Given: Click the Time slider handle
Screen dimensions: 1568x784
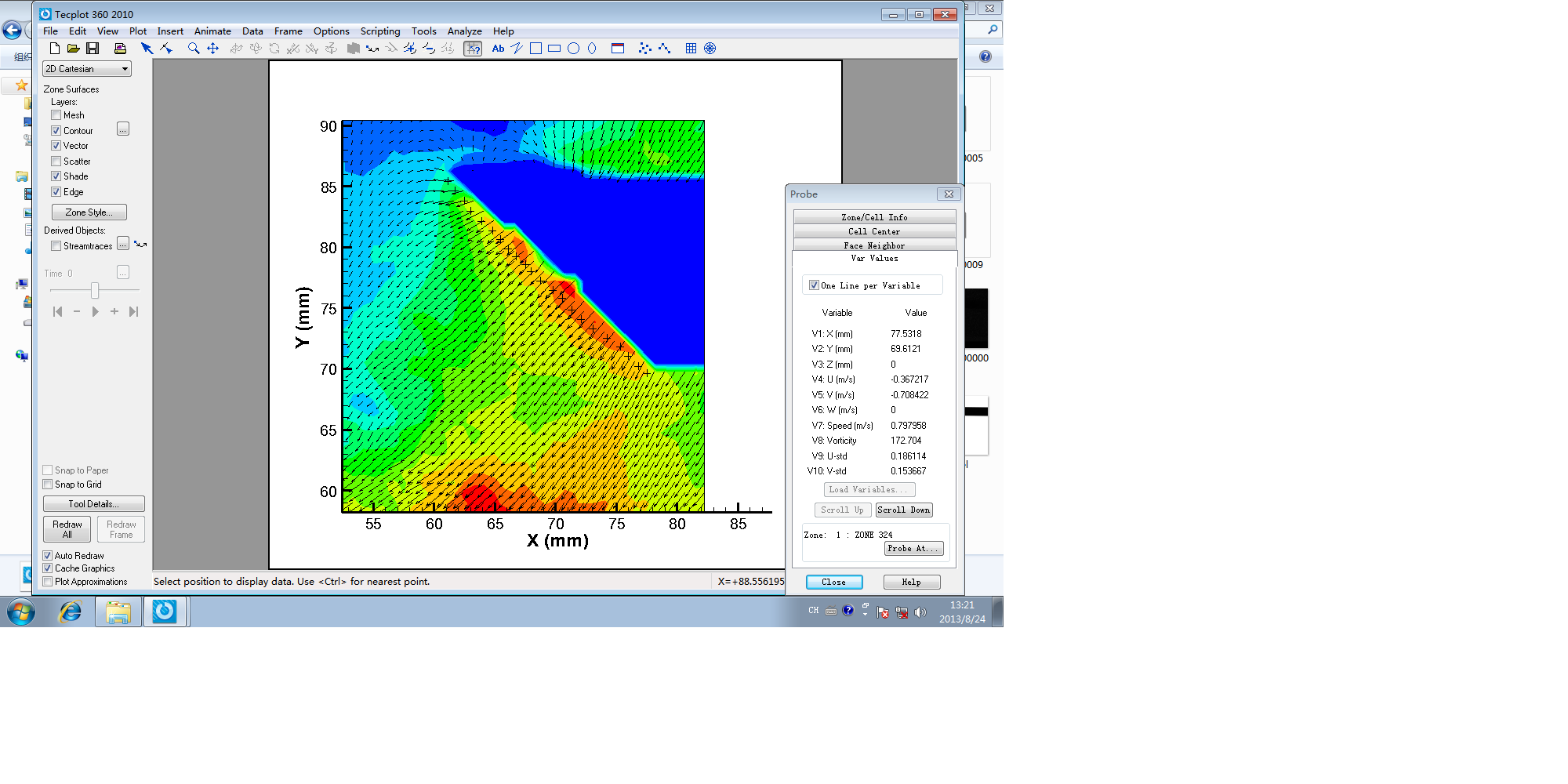Looking at the screenshot, I should [95, 291].
